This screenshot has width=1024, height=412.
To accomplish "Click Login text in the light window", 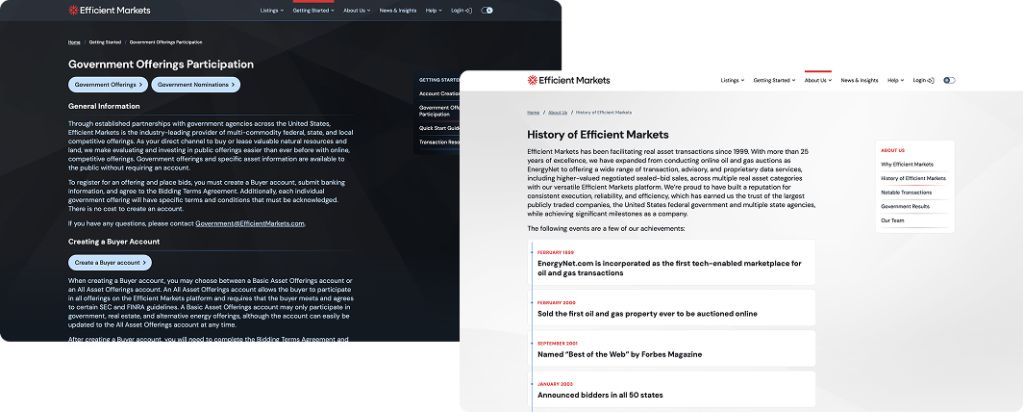I will pyautogui.click(x=919, y=80).
